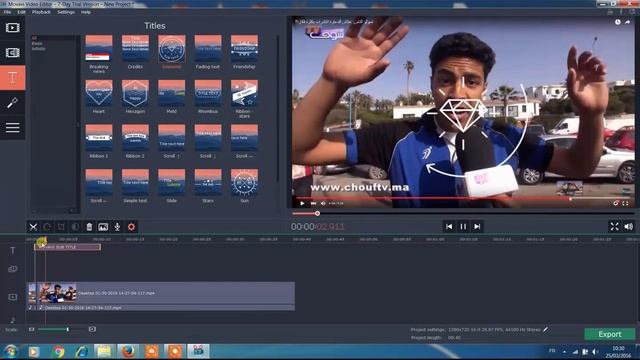640x360 pixels.
Task: Click the titles track T icon
Action: point(13,250)
